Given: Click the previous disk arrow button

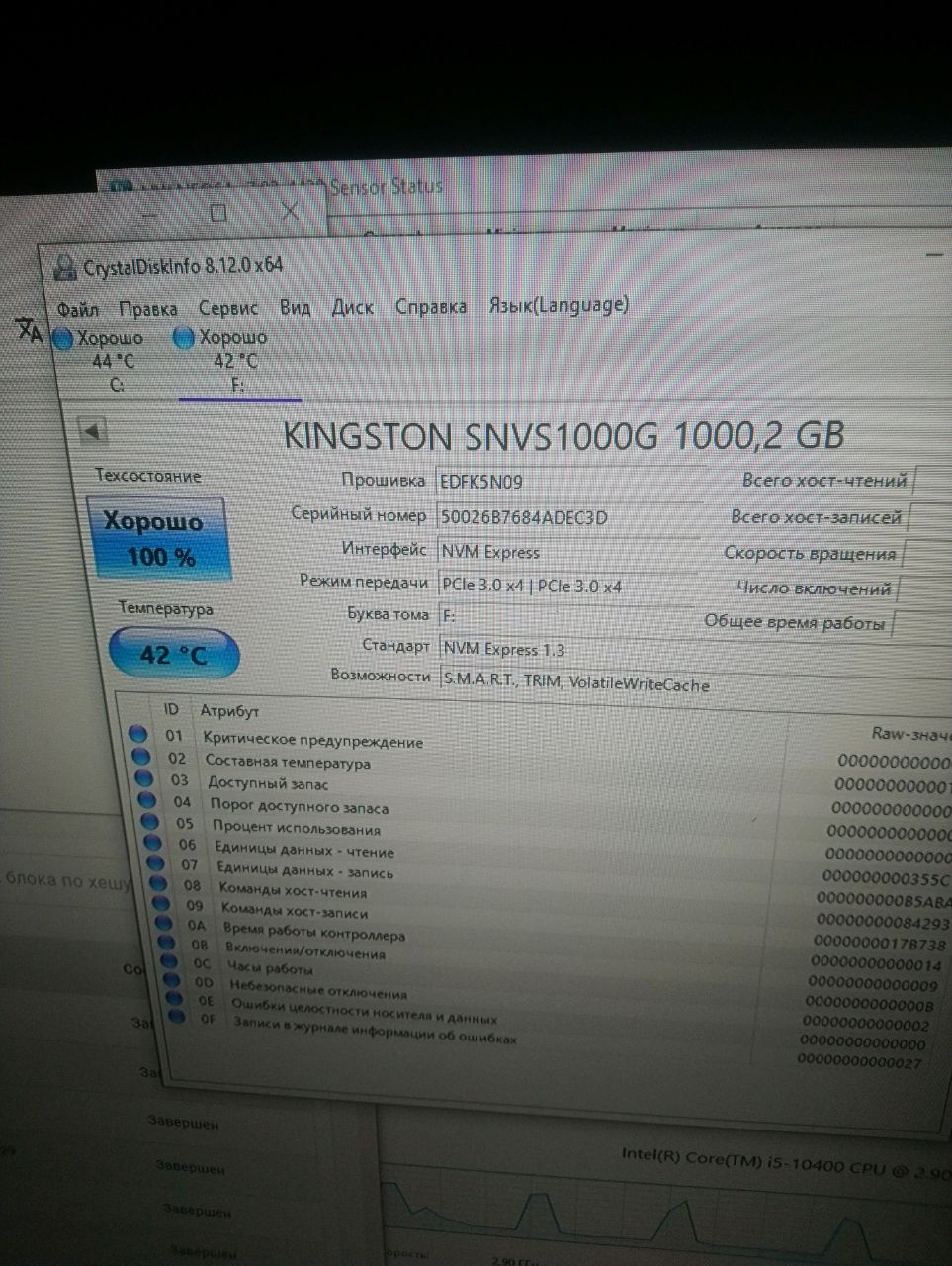Looking at the screenshot, I should 92,431.
